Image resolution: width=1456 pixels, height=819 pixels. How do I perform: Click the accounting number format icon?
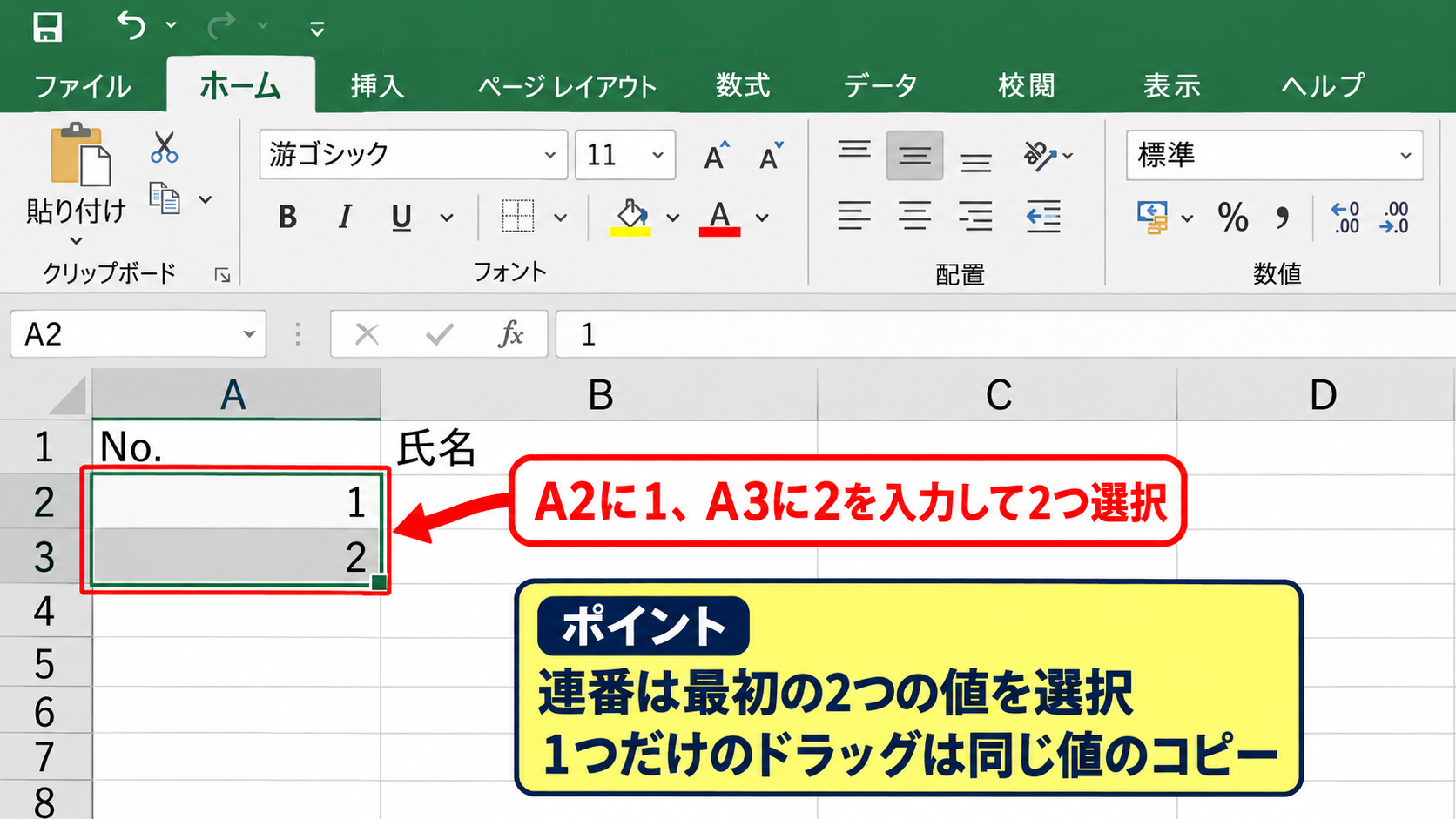tap(1153, 217)
